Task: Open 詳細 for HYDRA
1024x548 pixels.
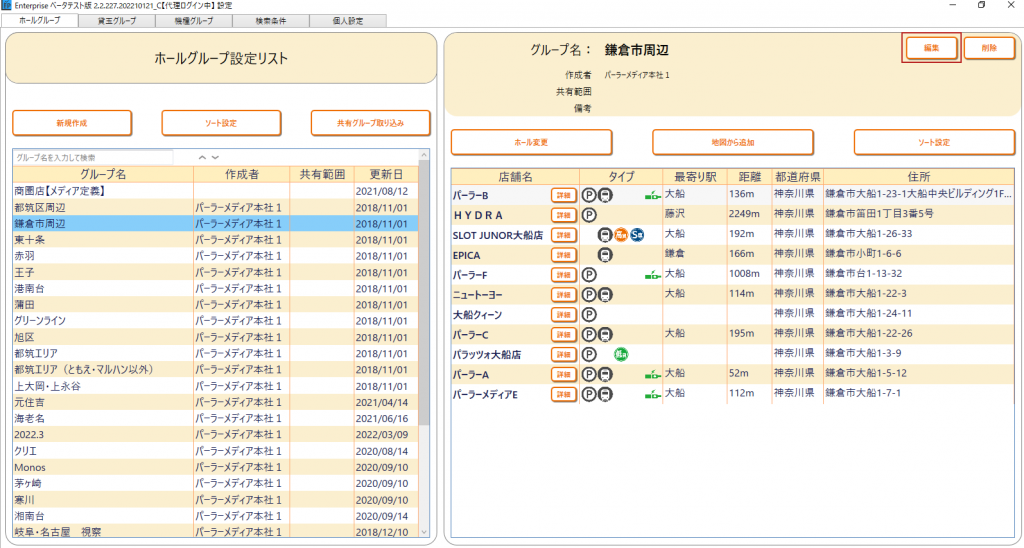Action: pyautogui.click(x=564, y=215)
